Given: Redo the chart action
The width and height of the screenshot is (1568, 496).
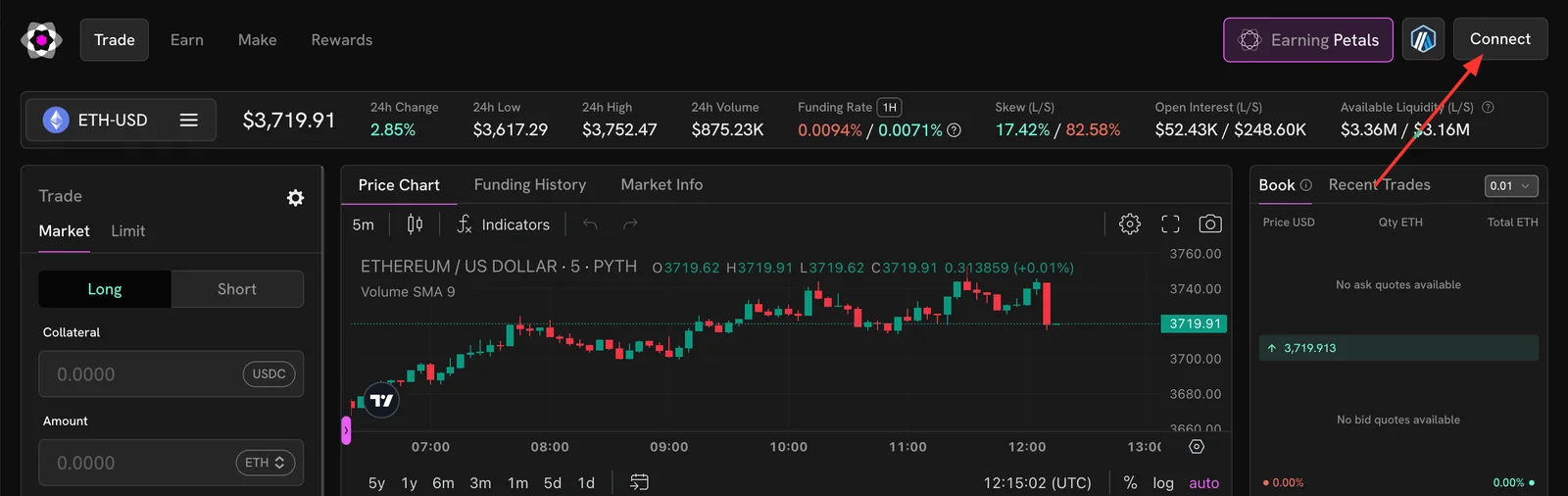Looking at the screenshot, I should click(x=630, y=224).
